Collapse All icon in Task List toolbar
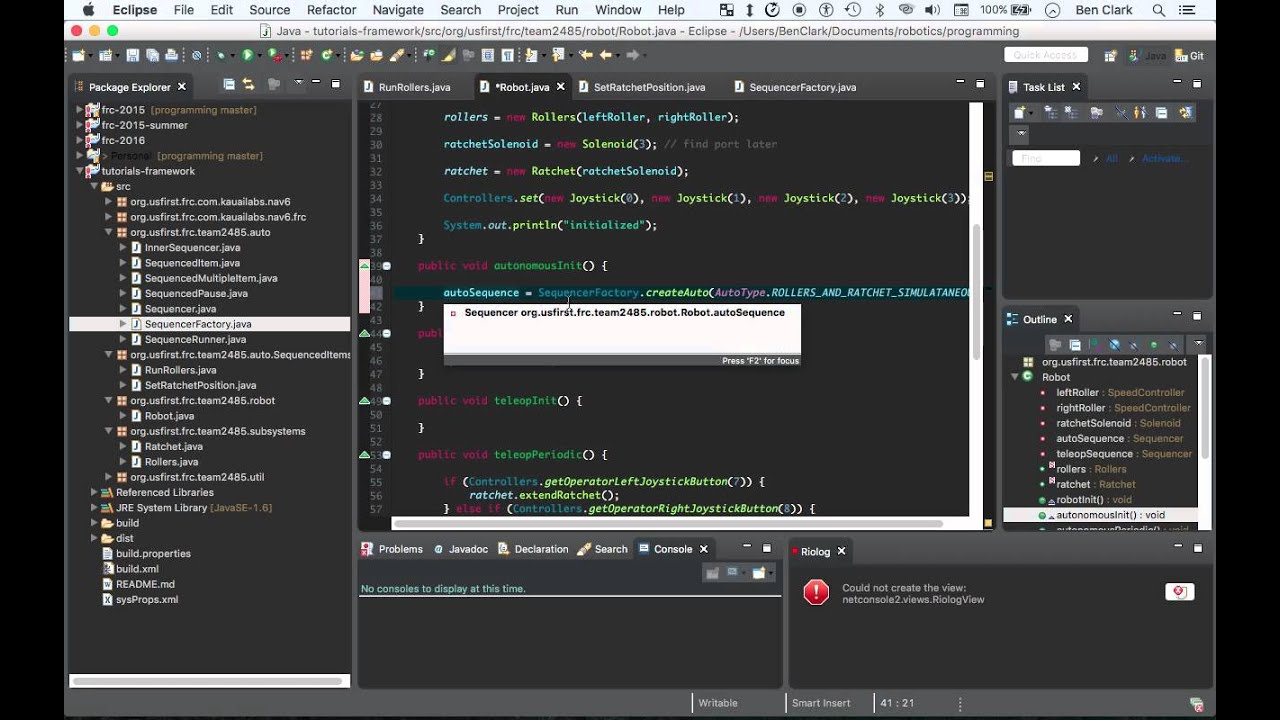The height and width of the screenshot is (720, 1280). (1162, 113)
